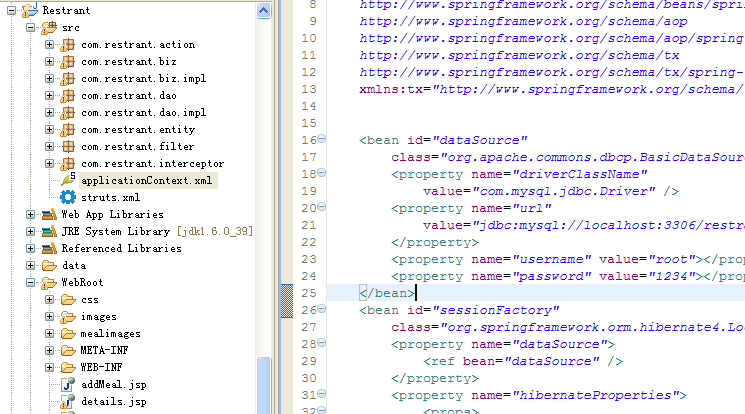745x414 pixels.
Task: Click the com.restrant.filter package icon
Action: point(68,146)
